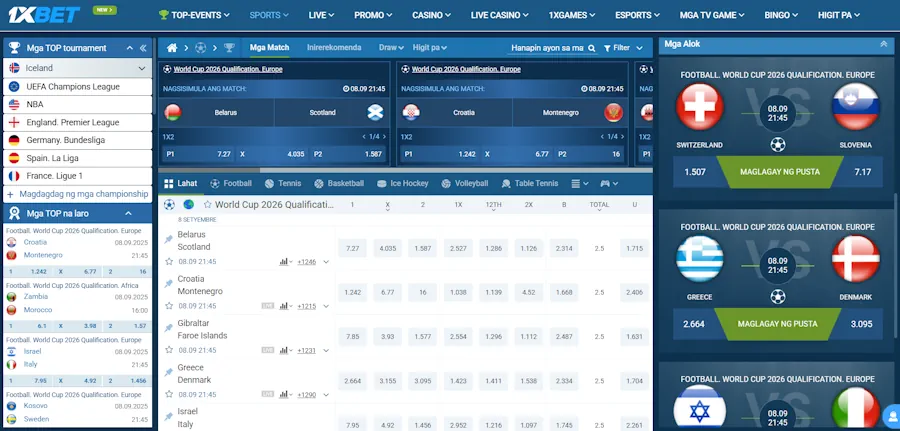The height and width of the screenshot is (431, 900).
Task: Collapse the Mga TOP na laro panel
Action: pos(129,213)
